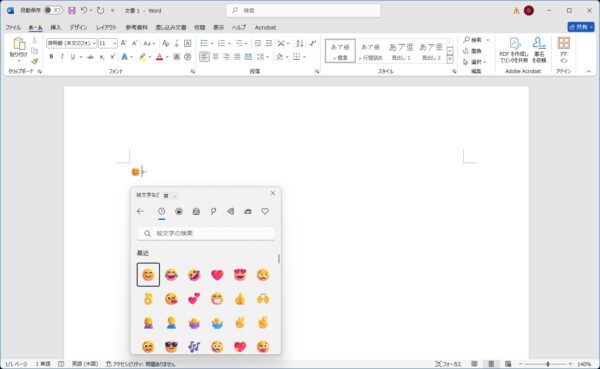
Task: Click the Request Signatures icon
Action: coord(539,50)
